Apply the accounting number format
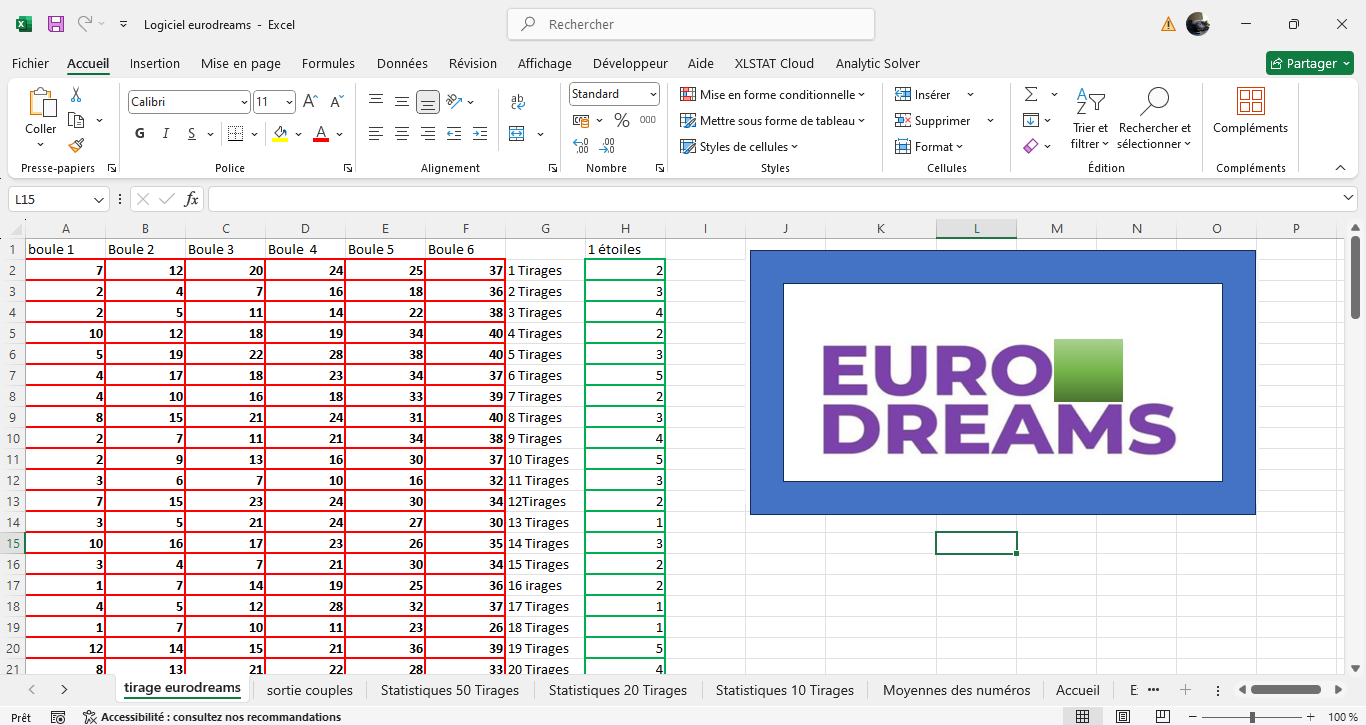The width and height of the screenshot is (1366, 725). click(x=581, y=120)
